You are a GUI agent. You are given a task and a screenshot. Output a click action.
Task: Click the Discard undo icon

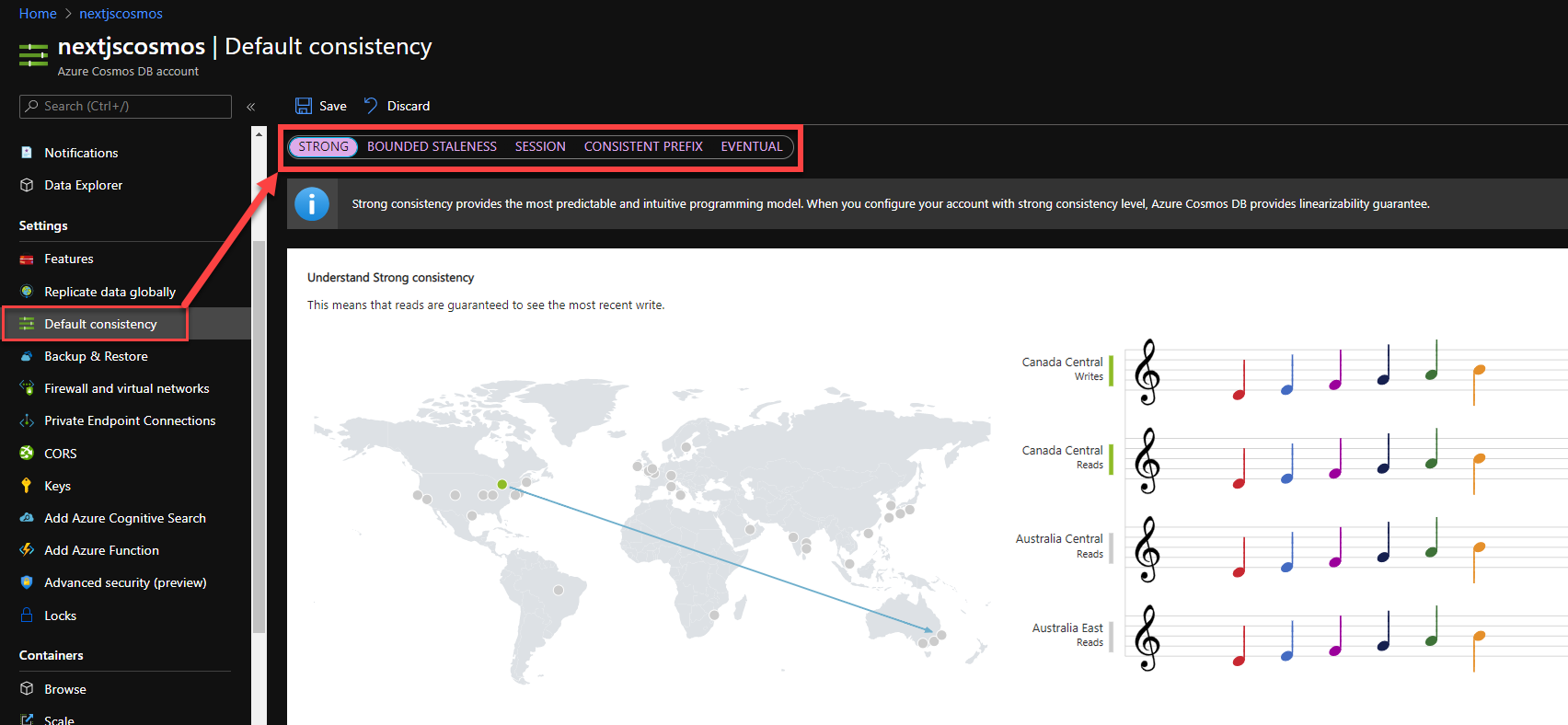tap(371, 106)
